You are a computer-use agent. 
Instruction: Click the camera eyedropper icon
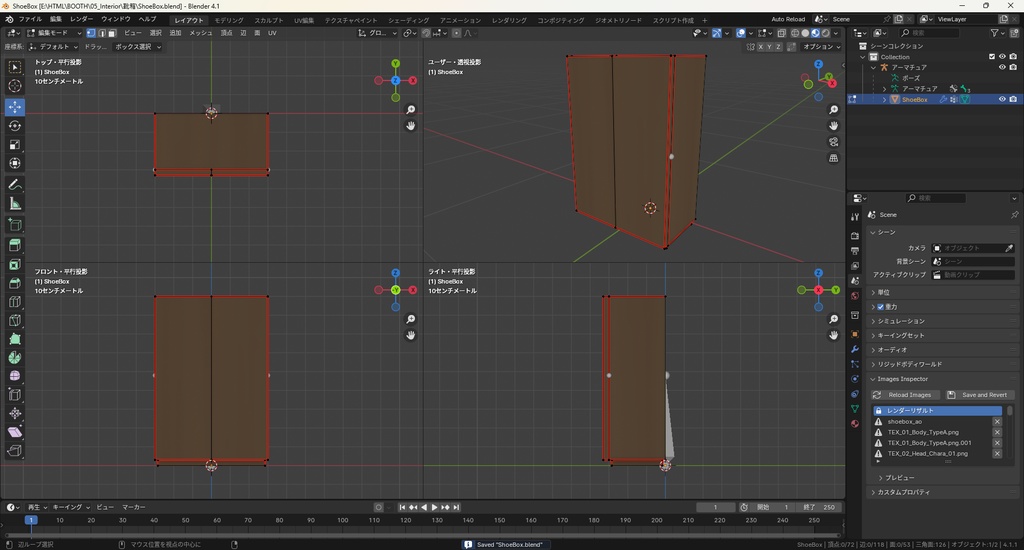pos(1008,248)
